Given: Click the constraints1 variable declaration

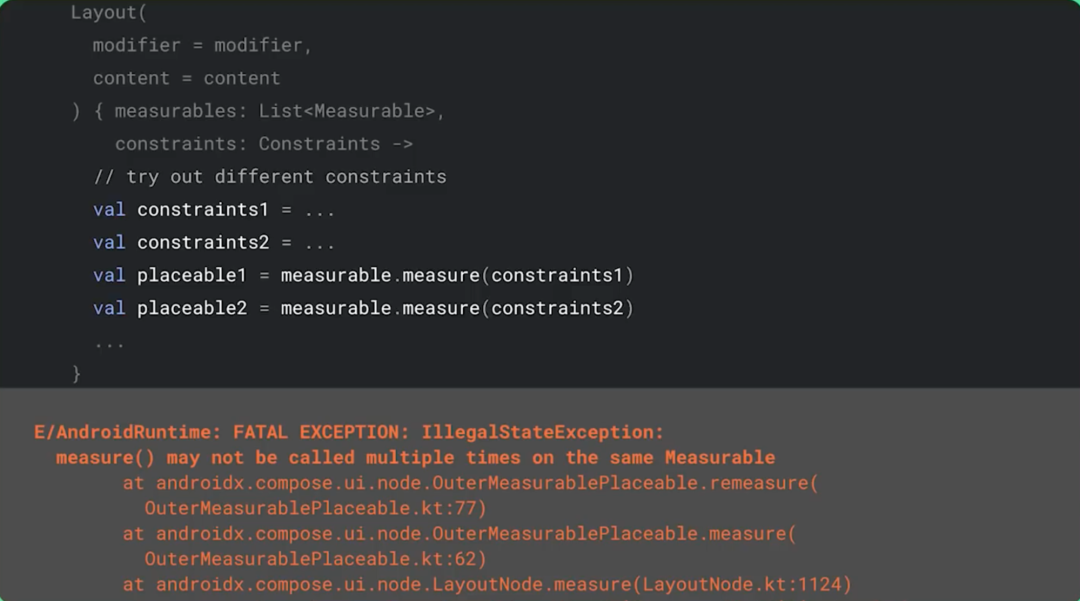Looking at the screenshot, I should (209, 210).
